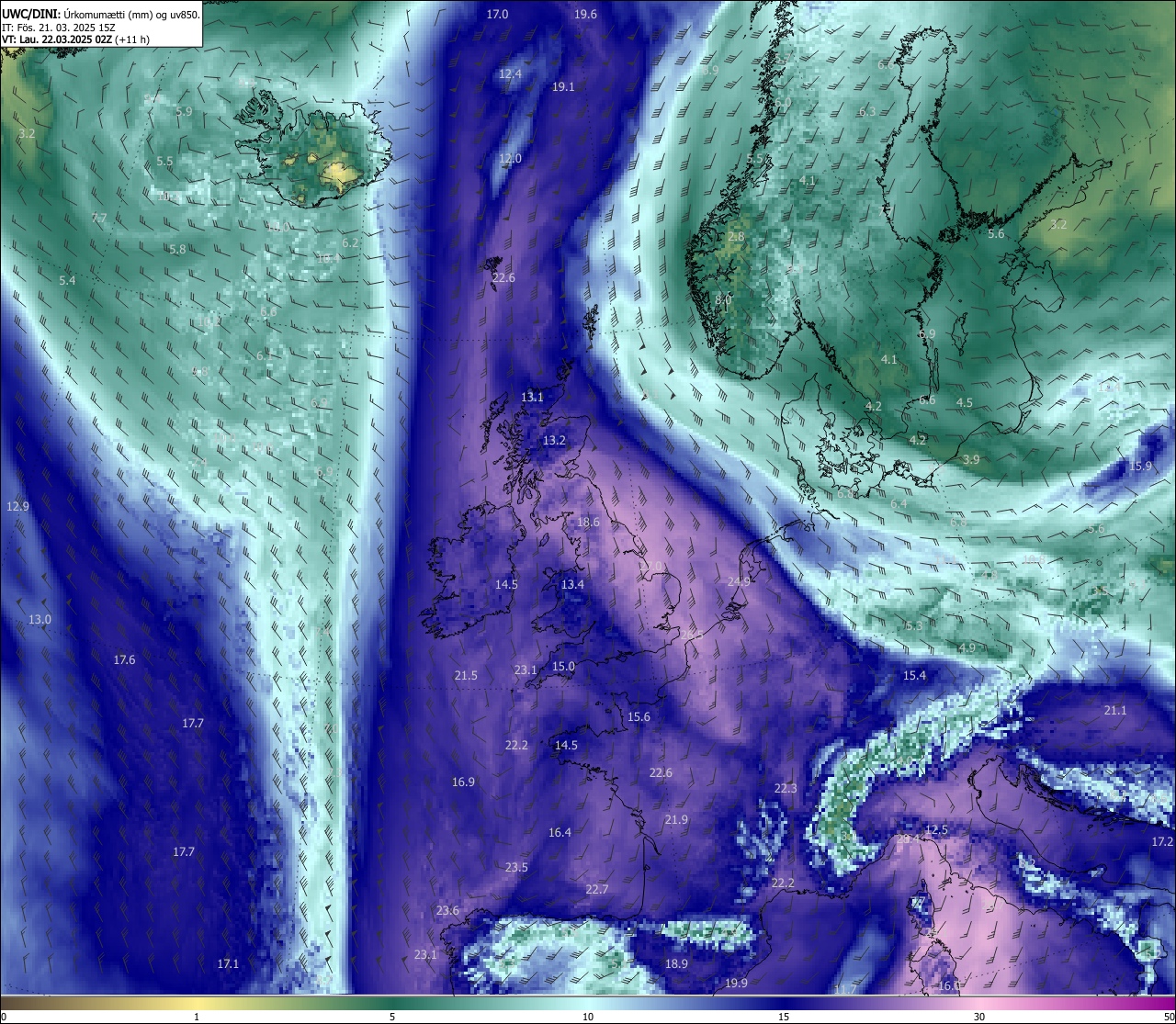Click the 18.6 value label
The height and width of the screenshot is (1024, 1176).
point(588,523)
